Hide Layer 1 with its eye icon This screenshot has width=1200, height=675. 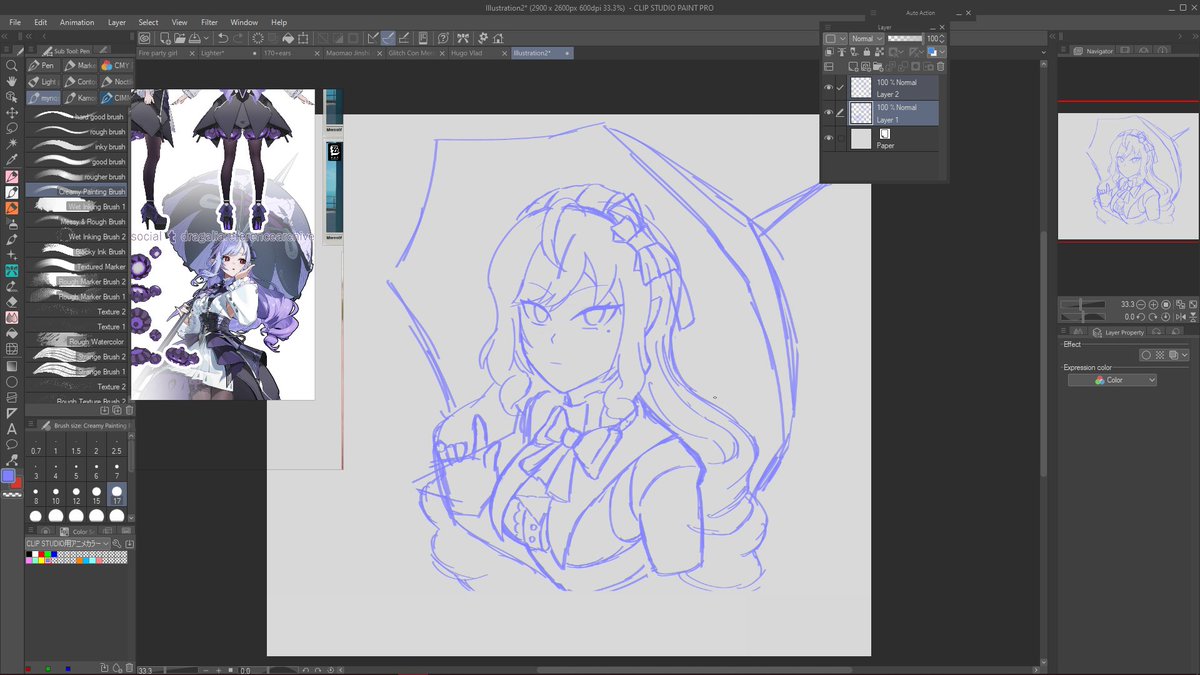(x=828, y=113)
